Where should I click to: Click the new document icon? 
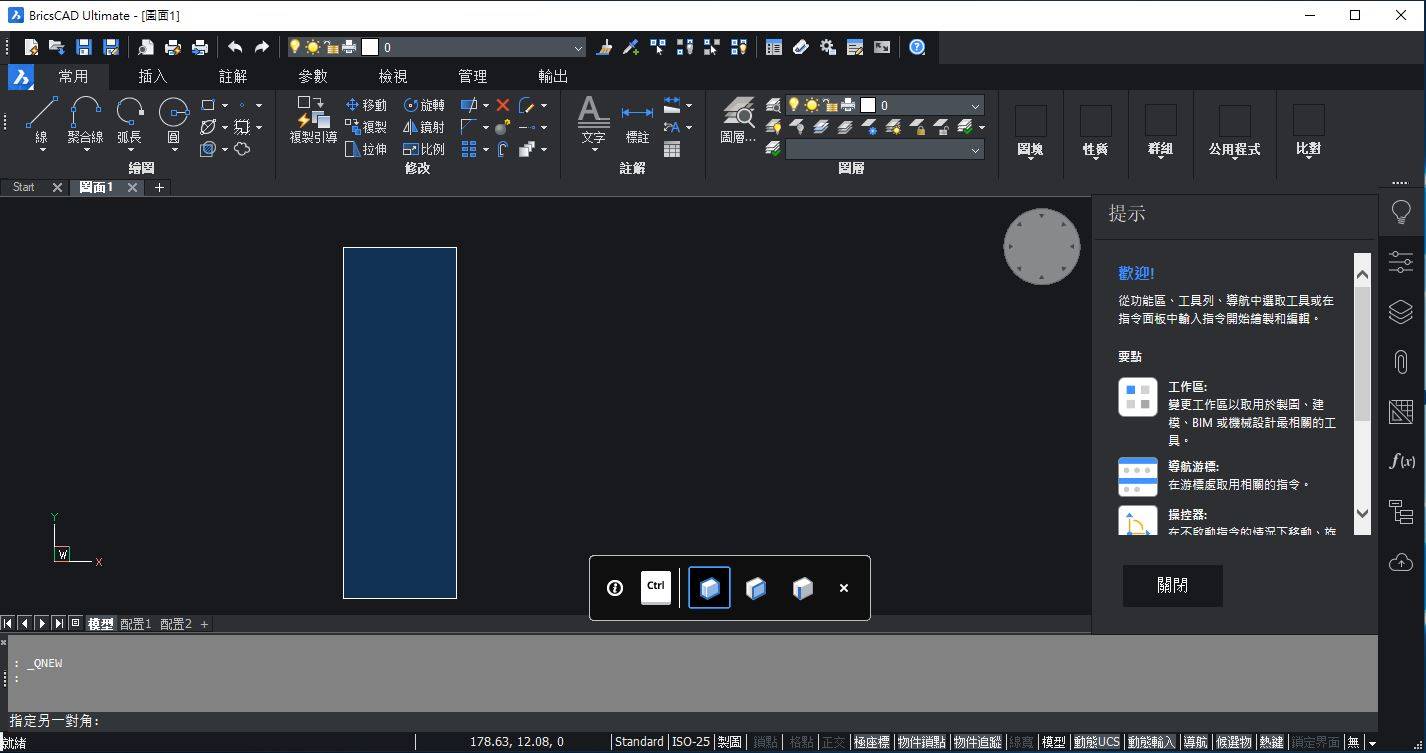pyautogui.click(x=31, y=47)
